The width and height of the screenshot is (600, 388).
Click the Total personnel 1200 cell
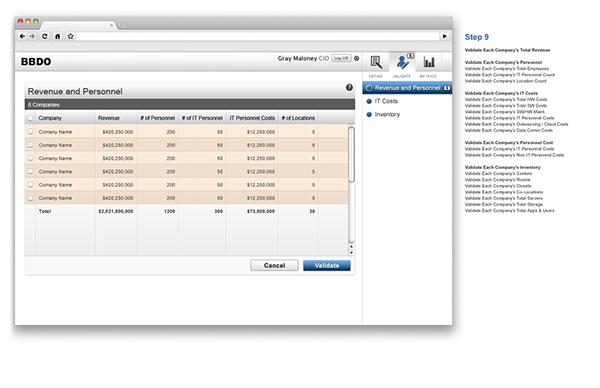coord(169,211)
